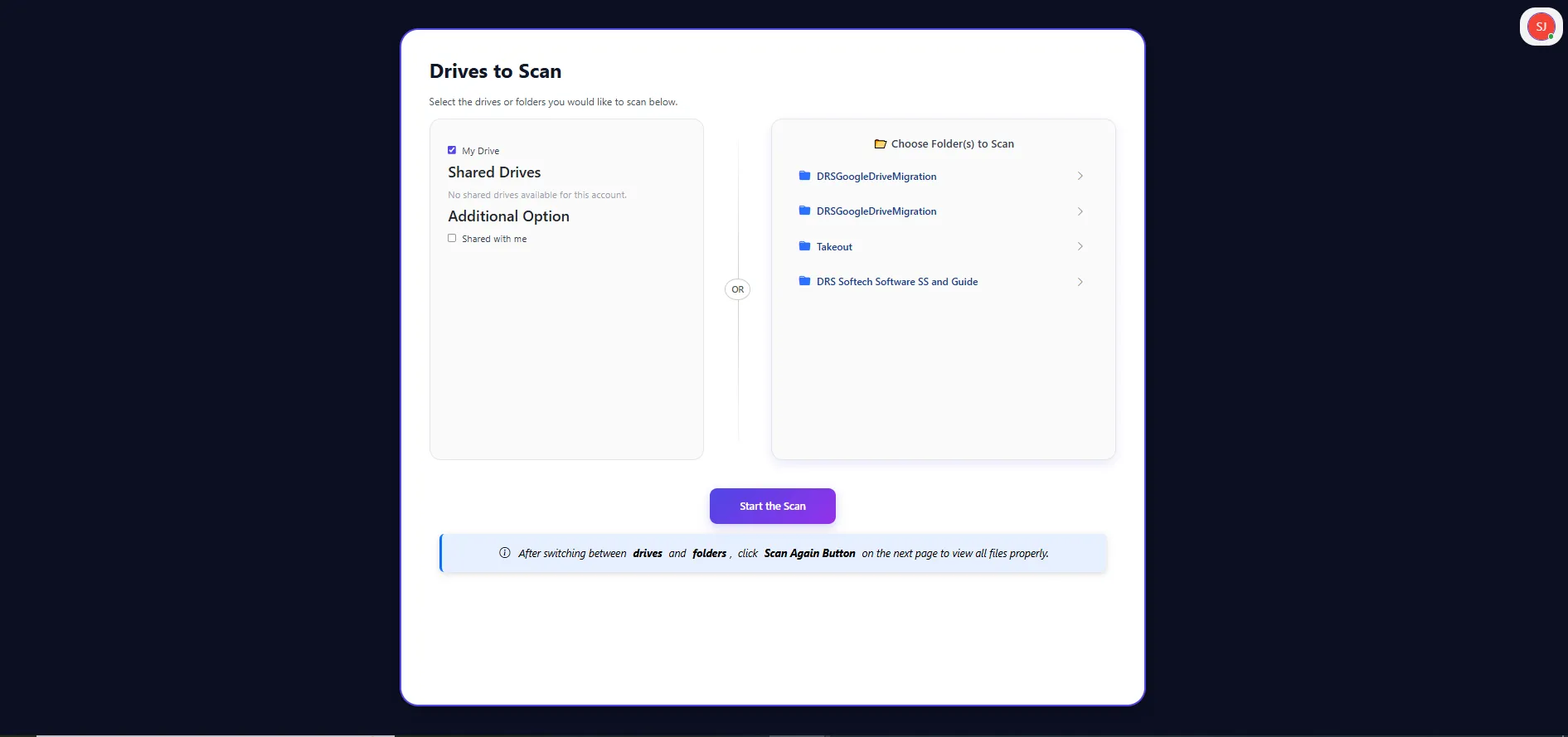Click the Drives to Scan heading
The height and width of the screenshot is (737, 1568).
pos(495,71)
